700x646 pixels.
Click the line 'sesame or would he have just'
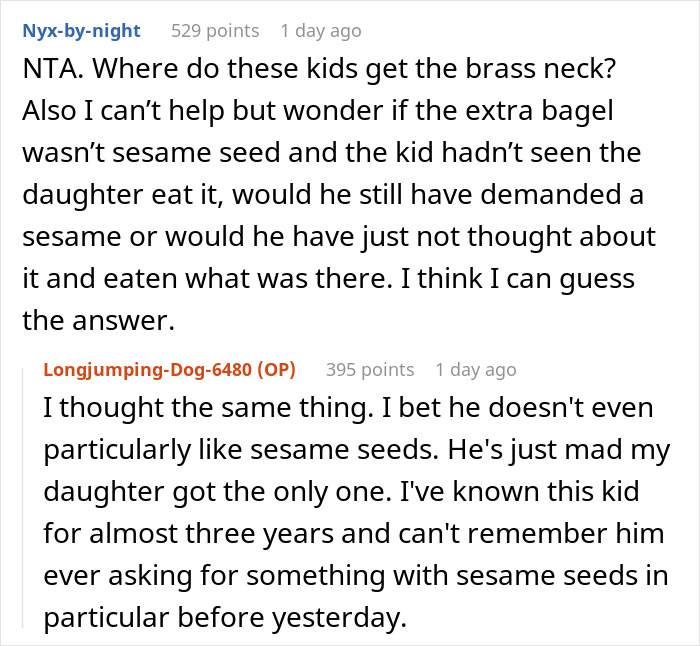pos(339,237)
